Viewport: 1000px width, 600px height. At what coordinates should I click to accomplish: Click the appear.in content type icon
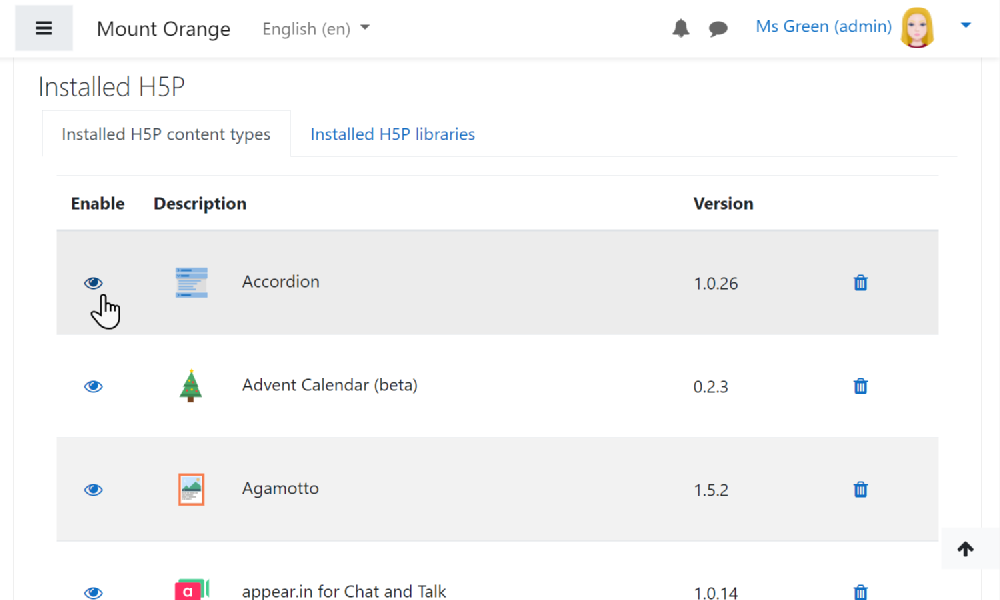pyautogui.click(x=191, y=590)
